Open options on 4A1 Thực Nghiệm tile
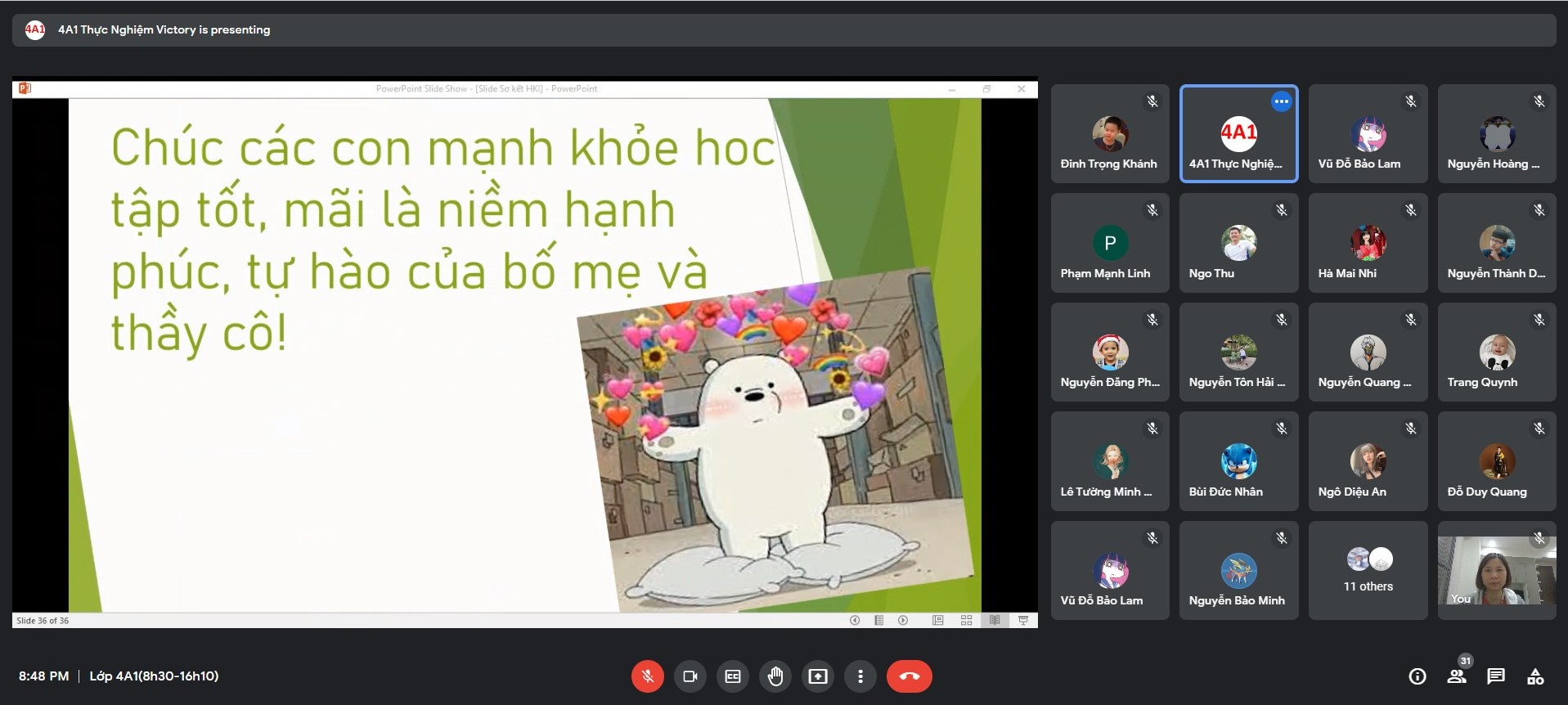 point(1281,101)
